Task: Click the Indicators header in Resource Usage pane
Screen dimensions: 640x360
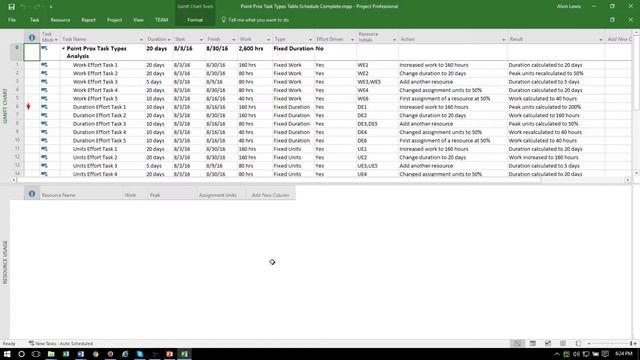Action: 32,194
